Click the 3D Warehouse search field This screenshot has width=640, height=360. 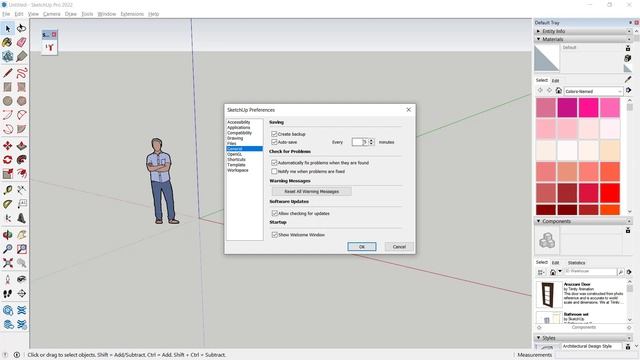pyautogui.click(x=590, y=271)
